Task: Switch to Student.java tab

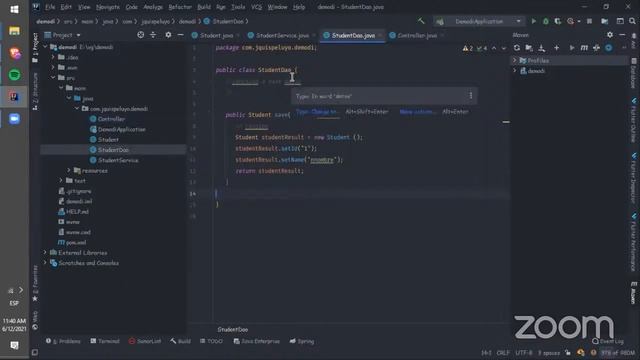Action: point(216,36)
